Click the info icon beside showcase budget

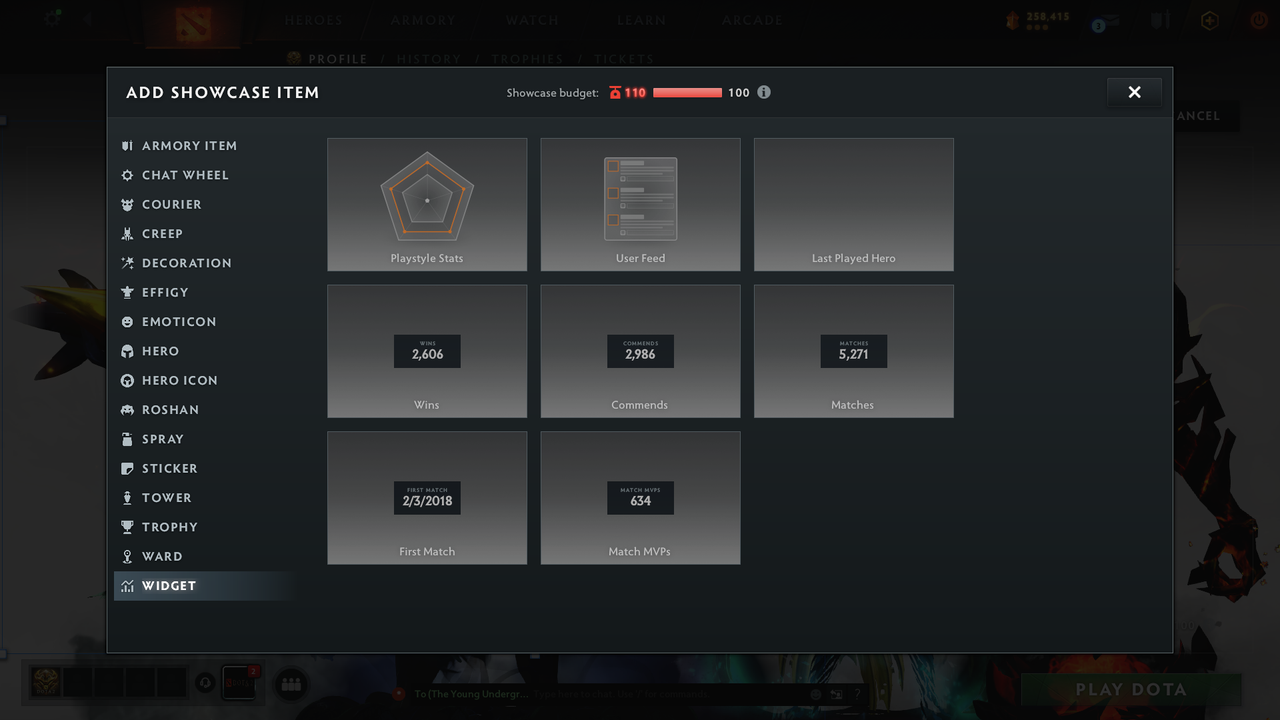[764, 92]
